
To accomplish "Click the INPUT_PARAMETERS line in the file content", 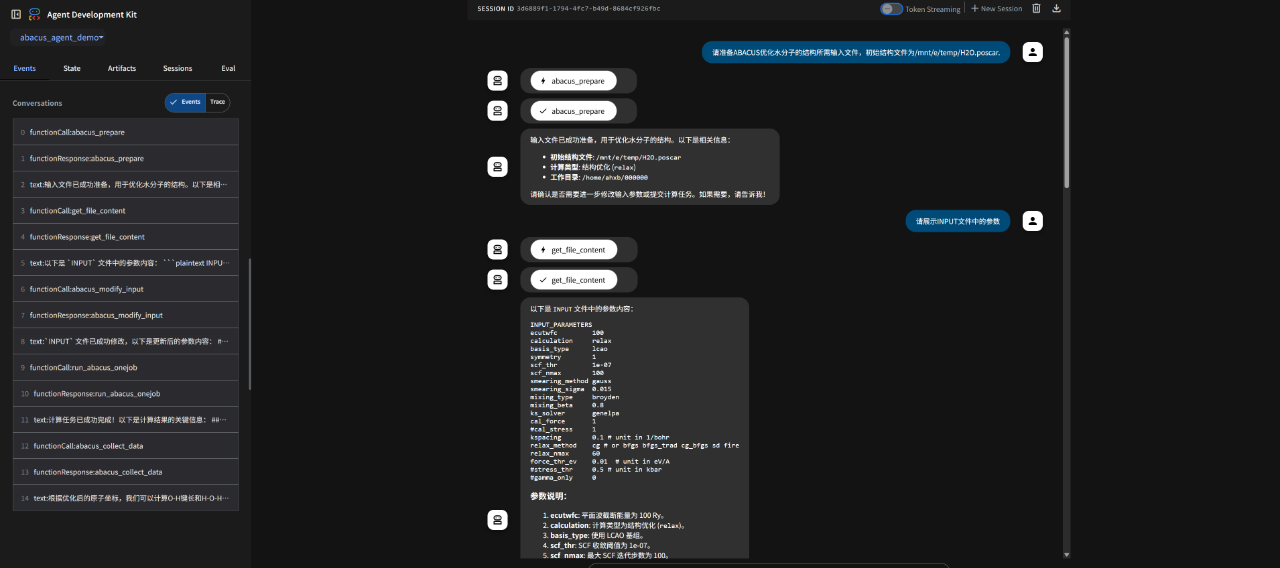I will coord(561,325).
